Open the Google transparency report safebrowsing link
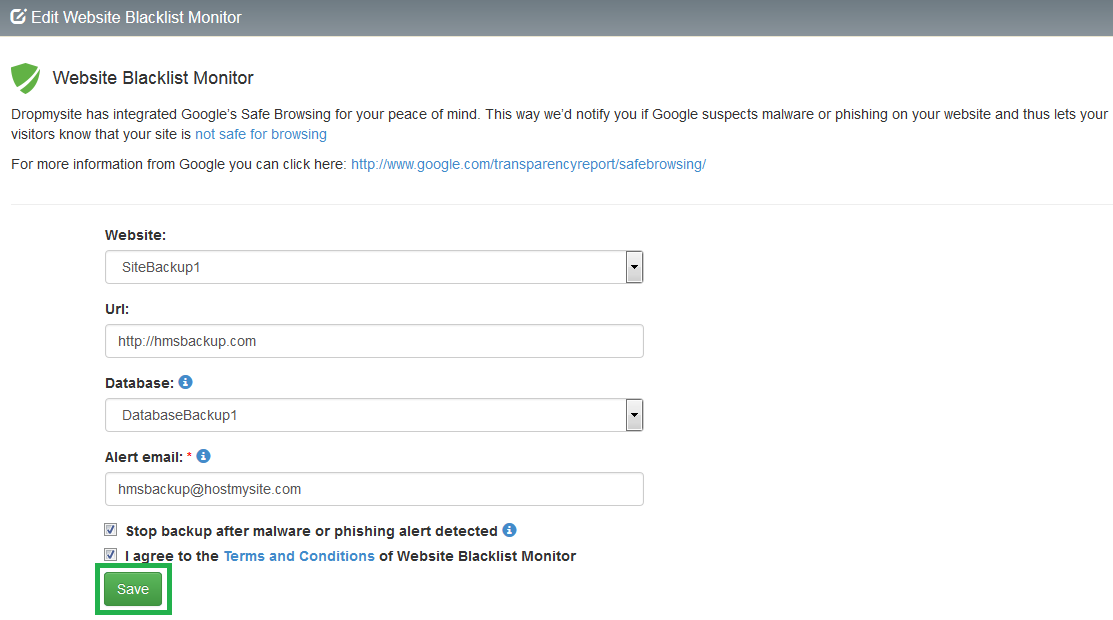Viewport: 1113px width, 620px height. [528, 164]
